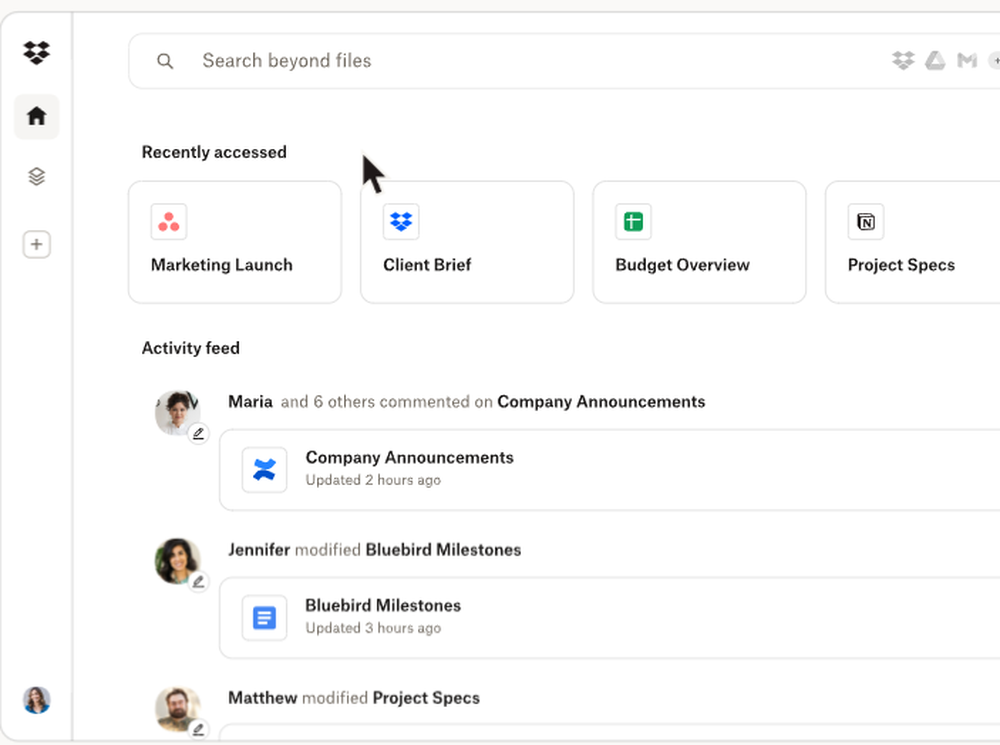Open the Project Specs card
Screen dimensions: 1000x745
(x=913, y=242)
